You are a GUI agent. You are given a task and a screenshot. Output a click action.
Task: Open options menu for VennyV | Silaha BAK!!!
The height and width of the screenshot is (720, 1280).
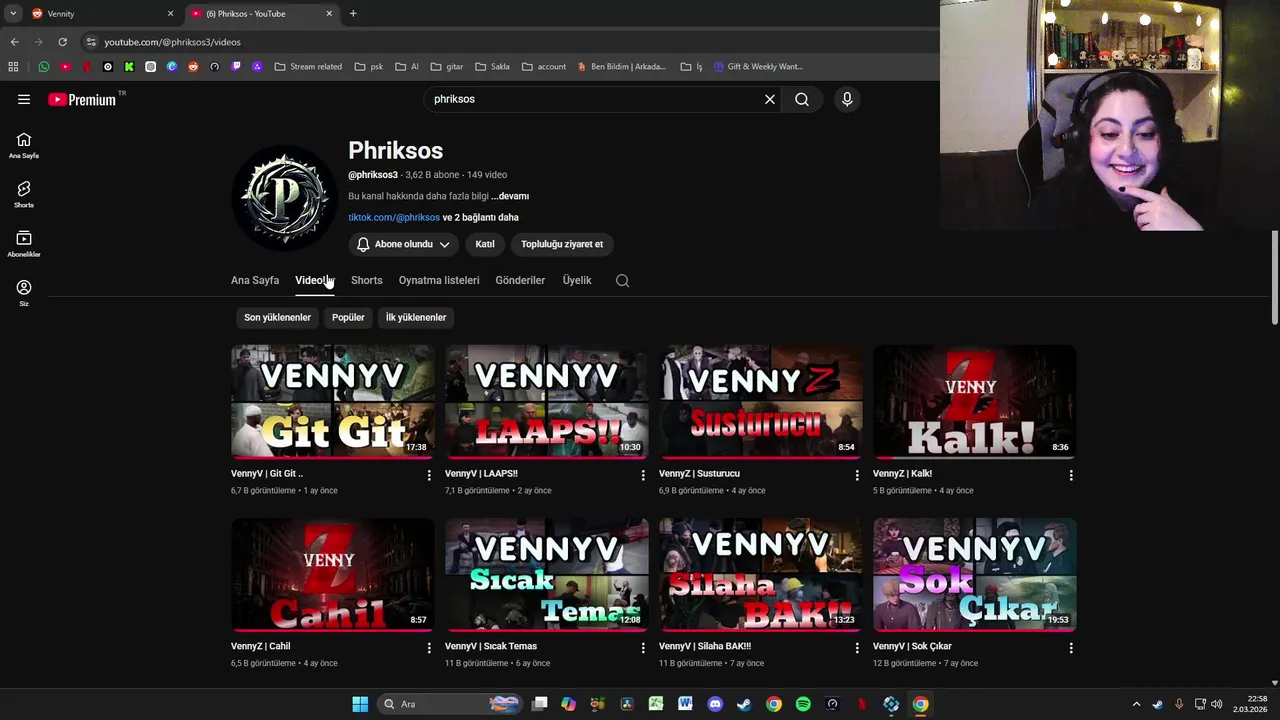click(857, 648)
